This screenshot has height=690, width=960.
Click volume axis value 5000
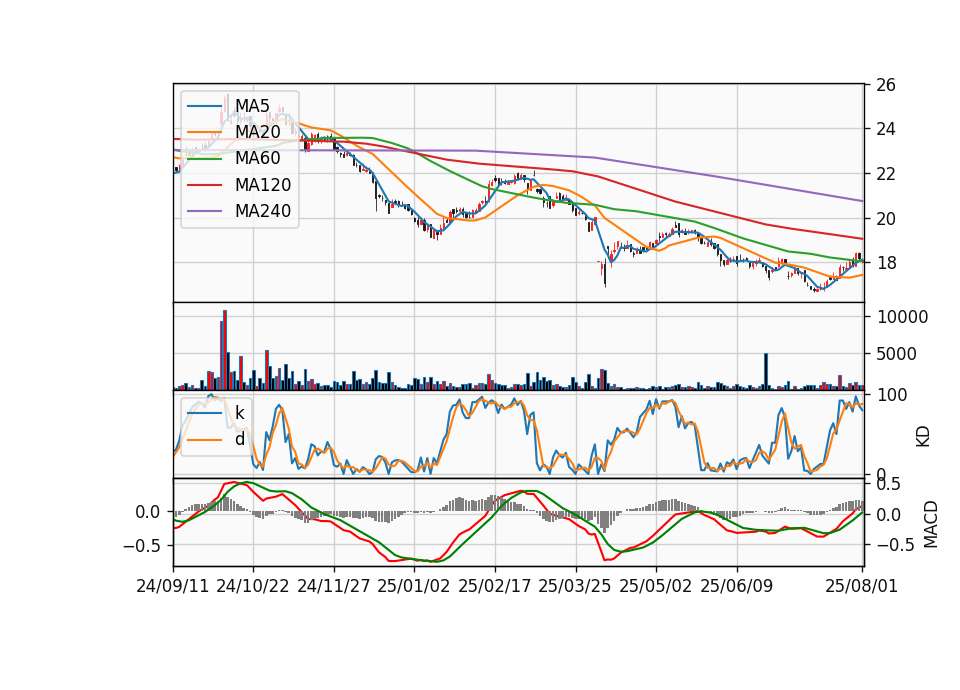click(897, 354)
